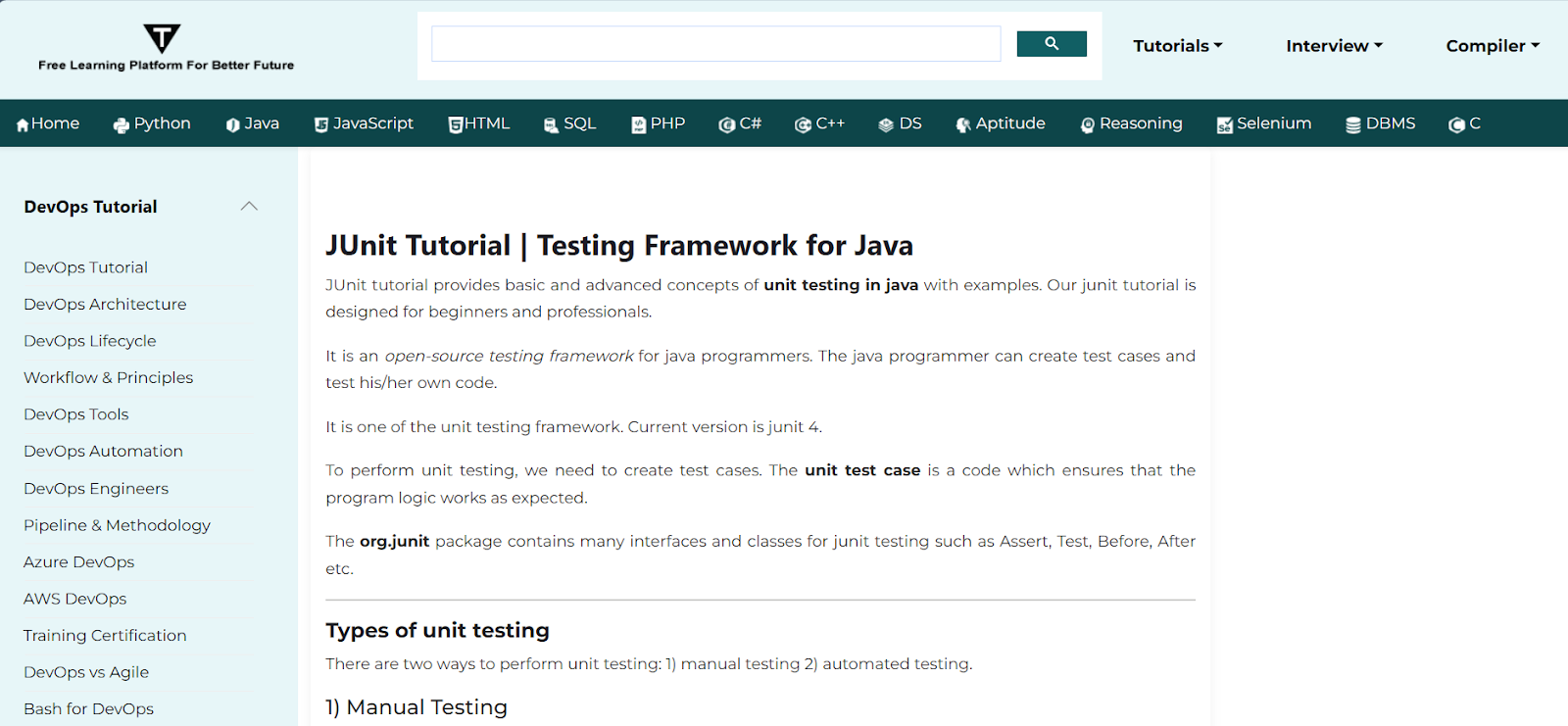This screenshot has height=726, width=1568.
Task: Open DevOps Tools sidebar link
Action: click(x=76, y=414)
